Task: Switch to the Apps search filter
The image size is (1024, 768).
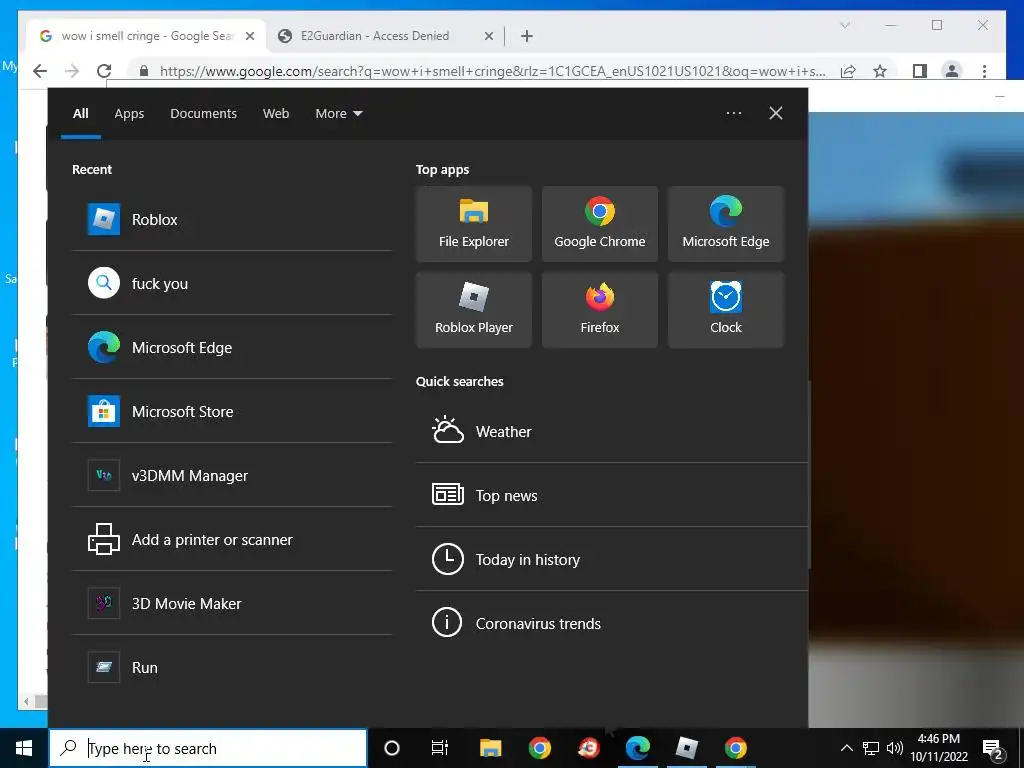Action: coord(129,114)
